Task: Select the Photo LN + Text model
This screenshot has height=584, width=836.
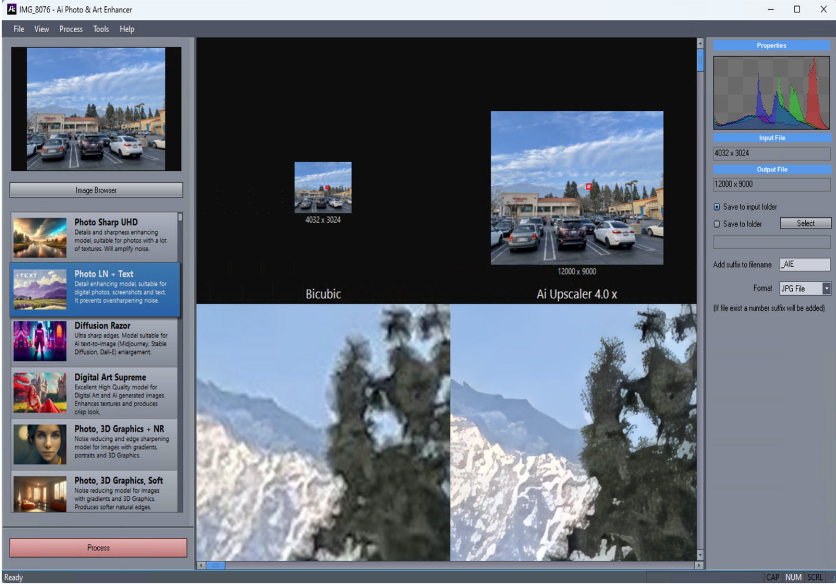Action: (95, 289)
